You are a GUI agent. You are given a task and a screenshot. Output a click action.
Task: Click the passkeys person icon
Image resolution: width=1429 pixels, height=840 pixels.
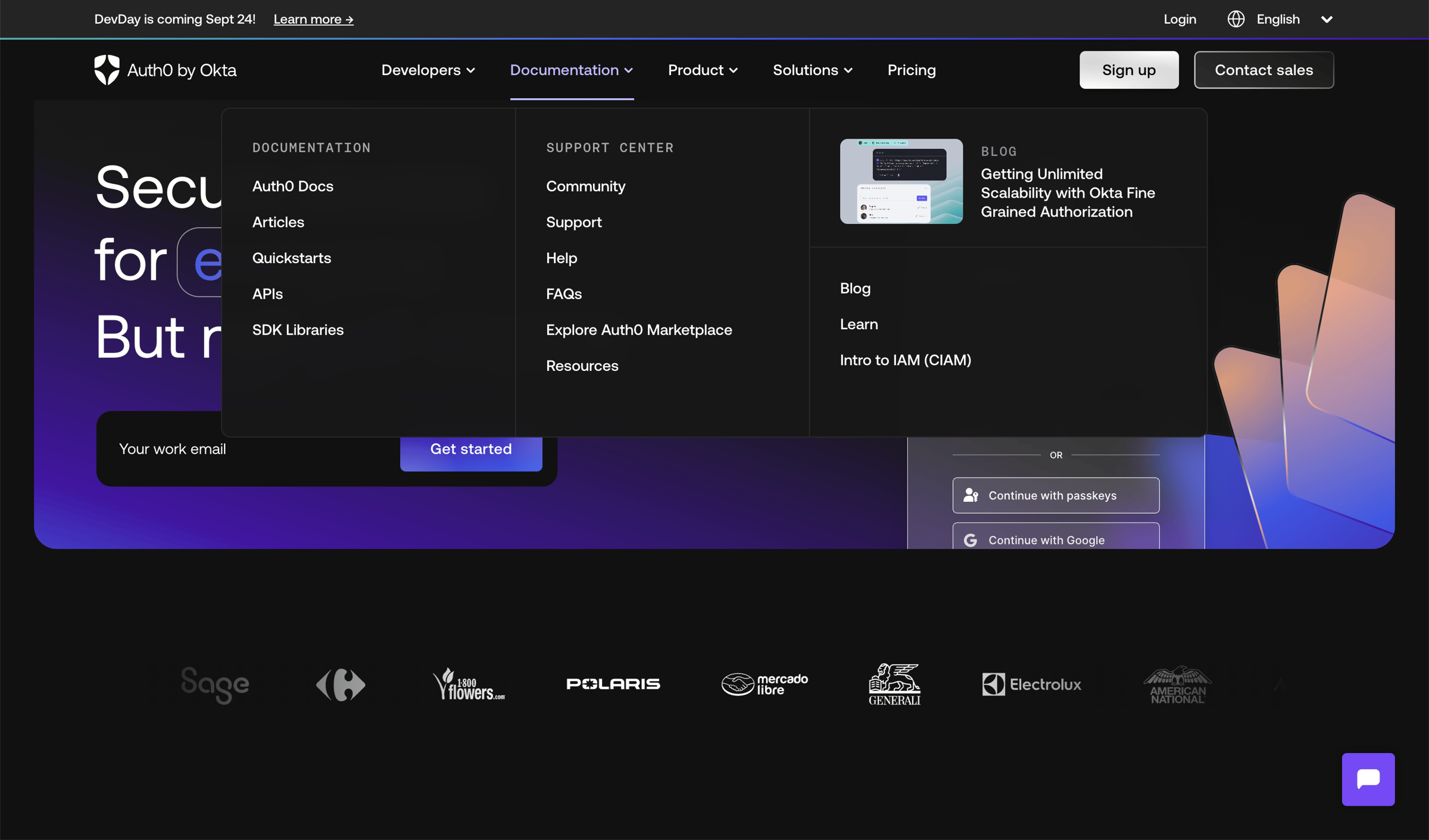click(971, 495)
